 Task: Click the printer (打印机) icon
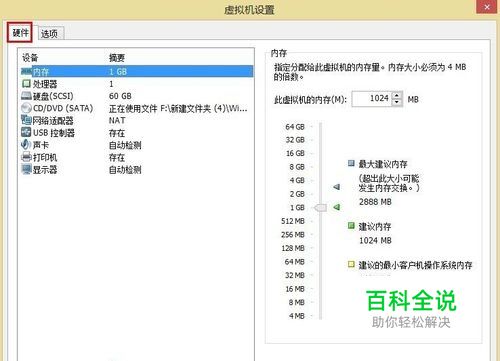(x=26, y=157)
